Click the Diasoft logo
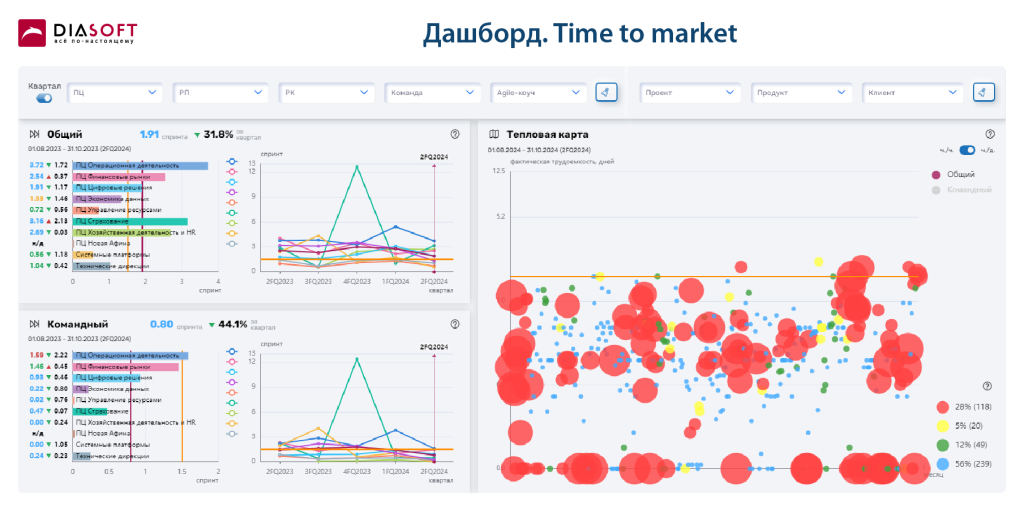 pyautogui.click(x=77, y=33)
